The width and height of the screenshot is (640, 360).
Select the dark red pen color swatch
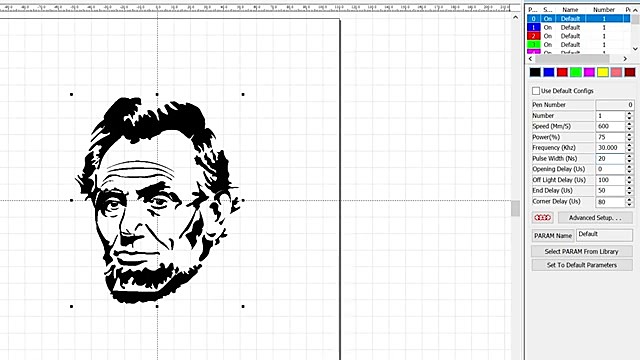click(630, 72)
